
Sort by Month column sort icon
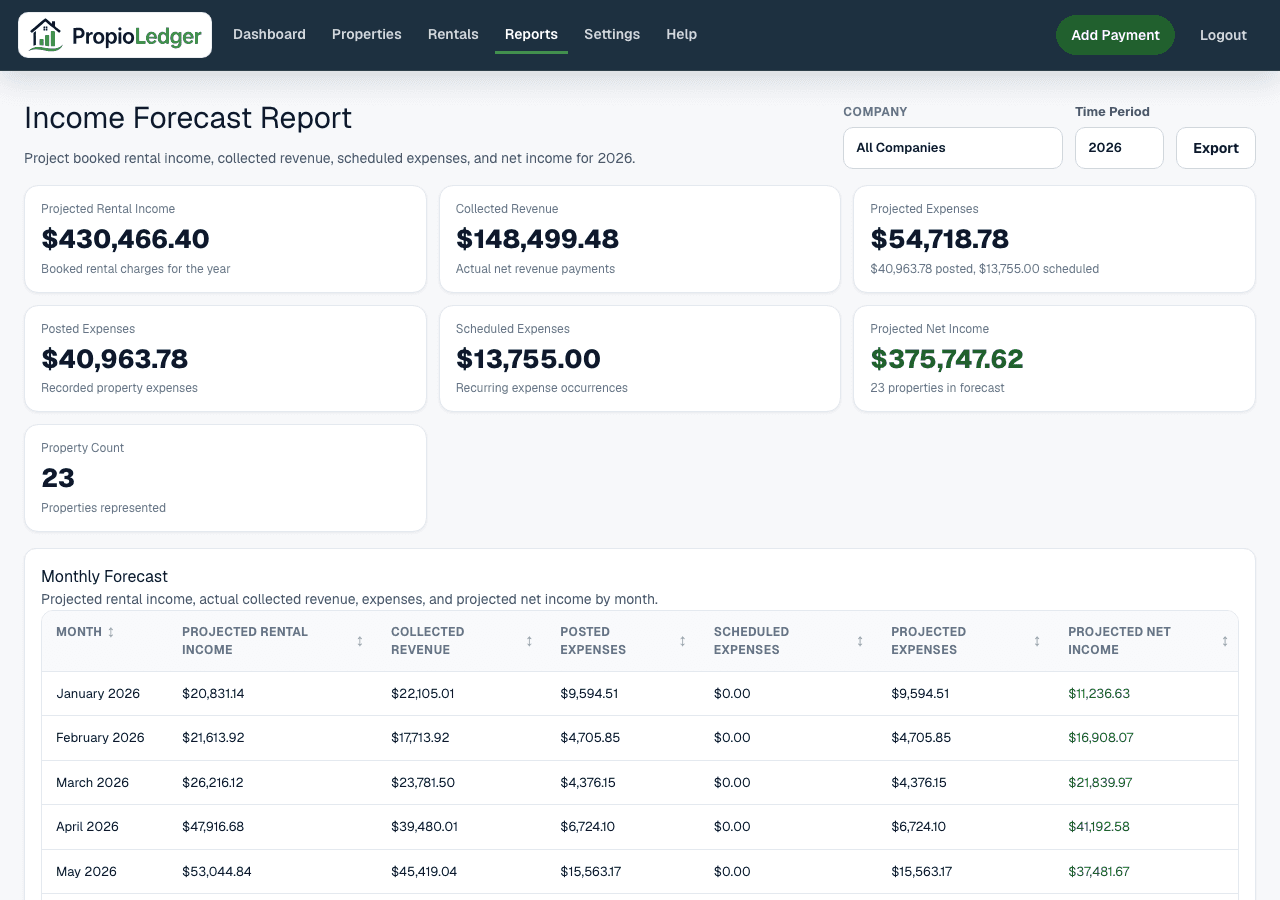click(111, 632)
